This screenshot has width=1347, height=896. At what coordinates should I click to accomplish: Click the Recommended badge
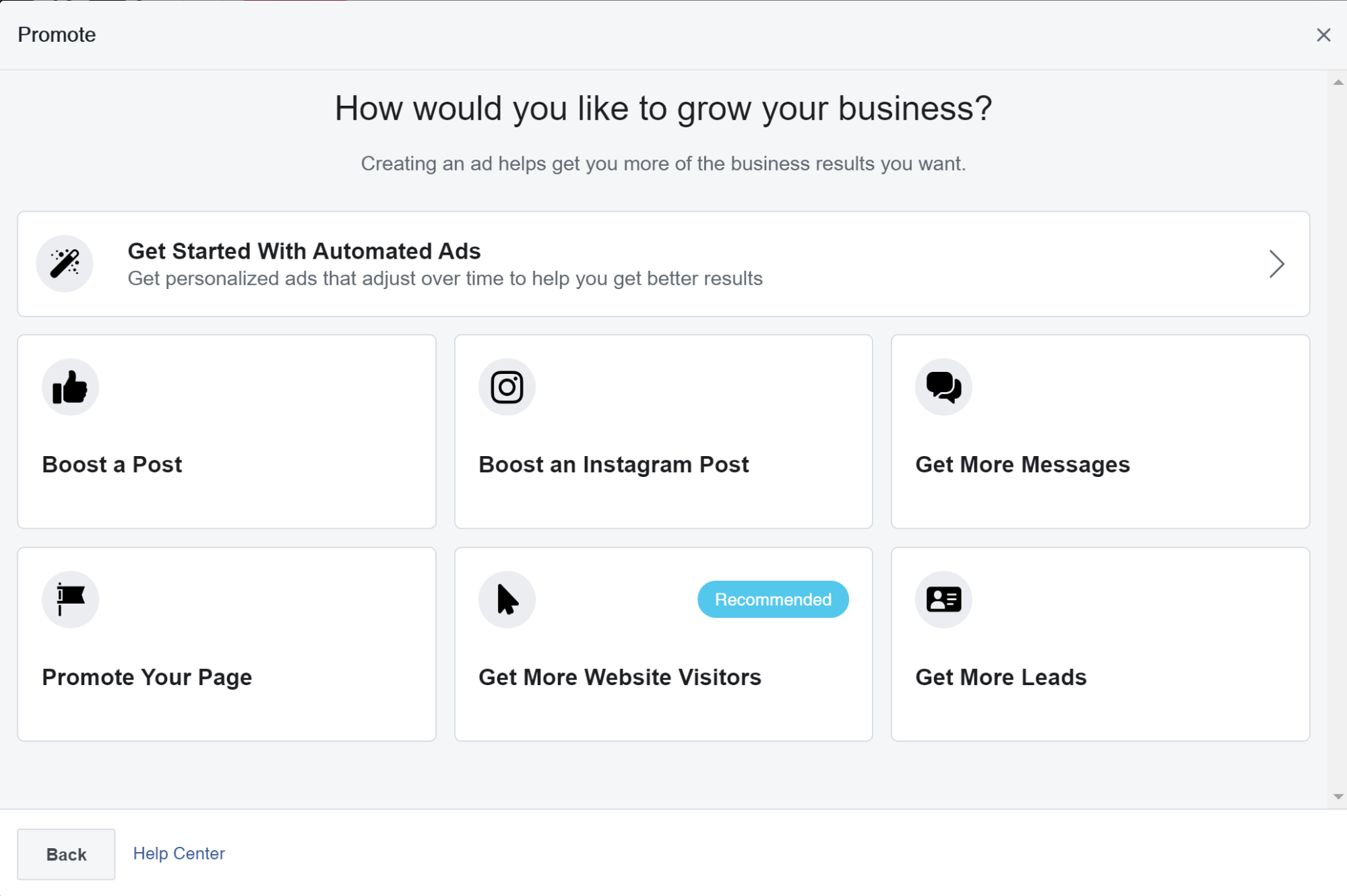tap(773, 599)
